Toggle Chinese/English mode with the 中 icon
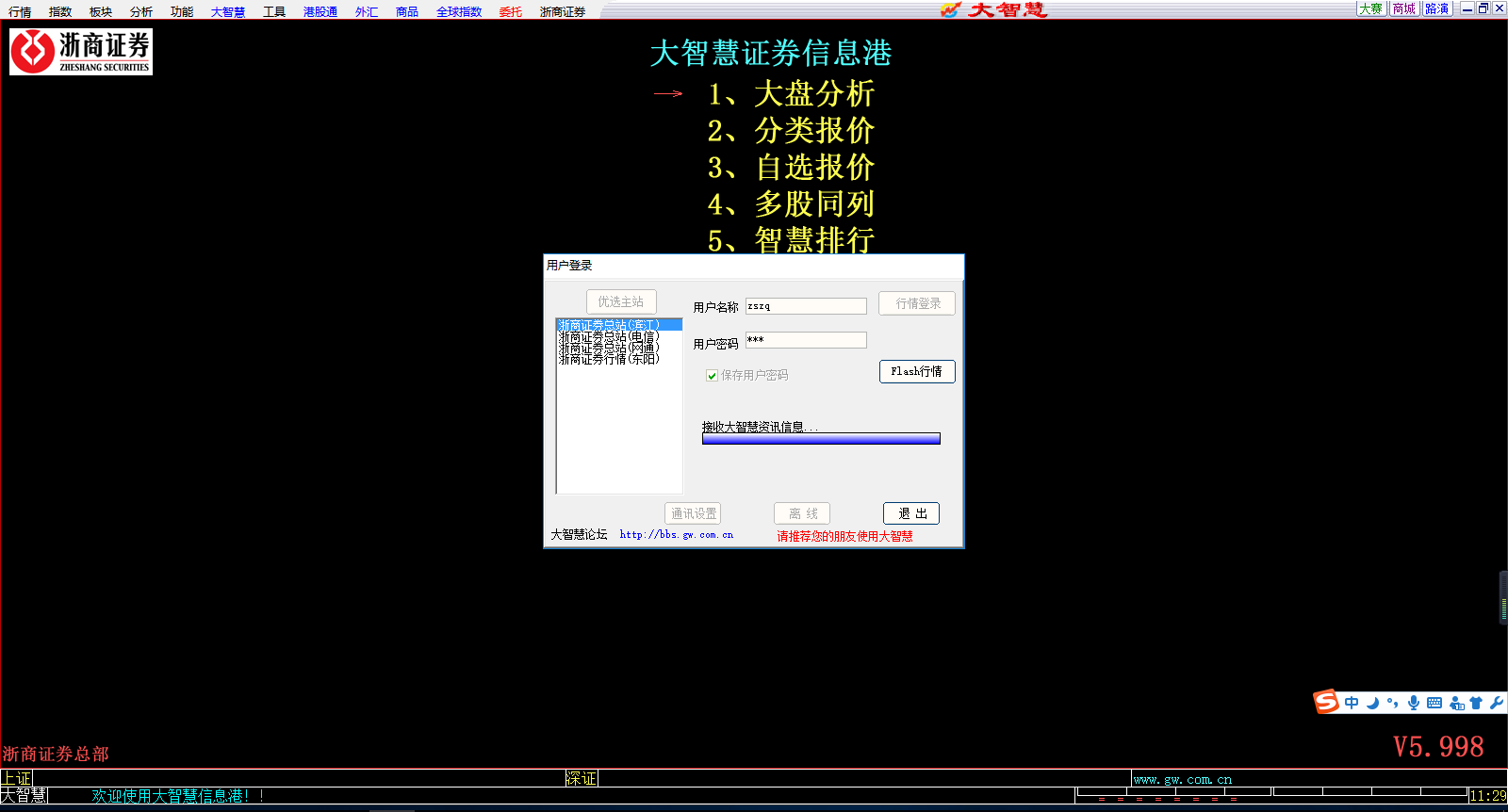The height and width of the screenshot is (812, 1508). click(x=1352, y=703)
